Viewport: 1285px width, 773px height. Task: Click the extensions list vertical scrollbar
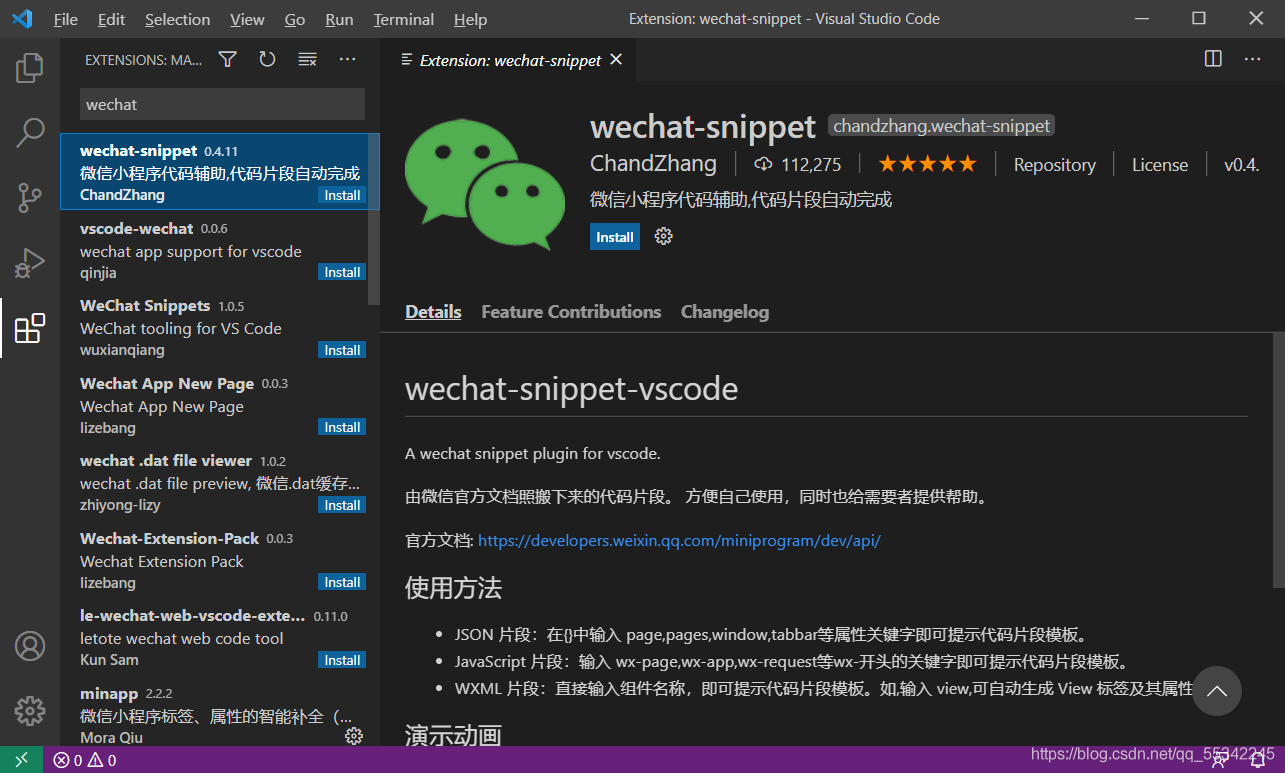click(x=374, y=219)
